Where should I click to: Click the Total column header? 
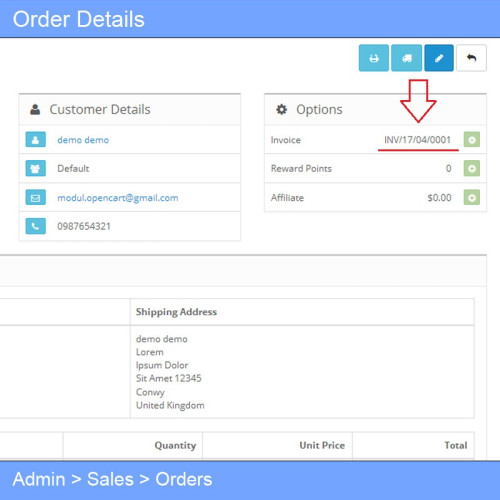[x=456, y=445]
